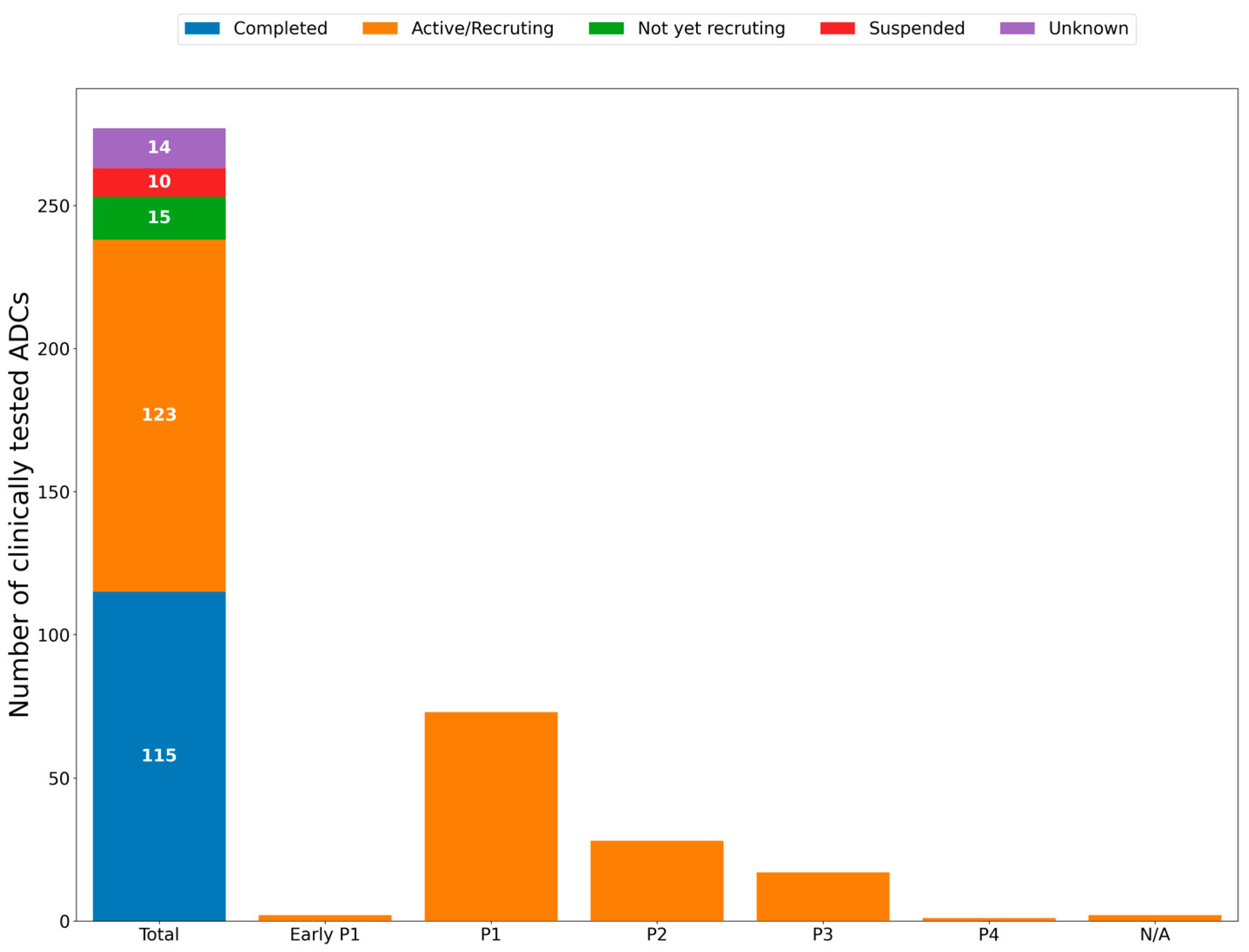This screenshot has height=952, width=1249.
Task: Click the Suspended legend label
Action: point(916,28)
